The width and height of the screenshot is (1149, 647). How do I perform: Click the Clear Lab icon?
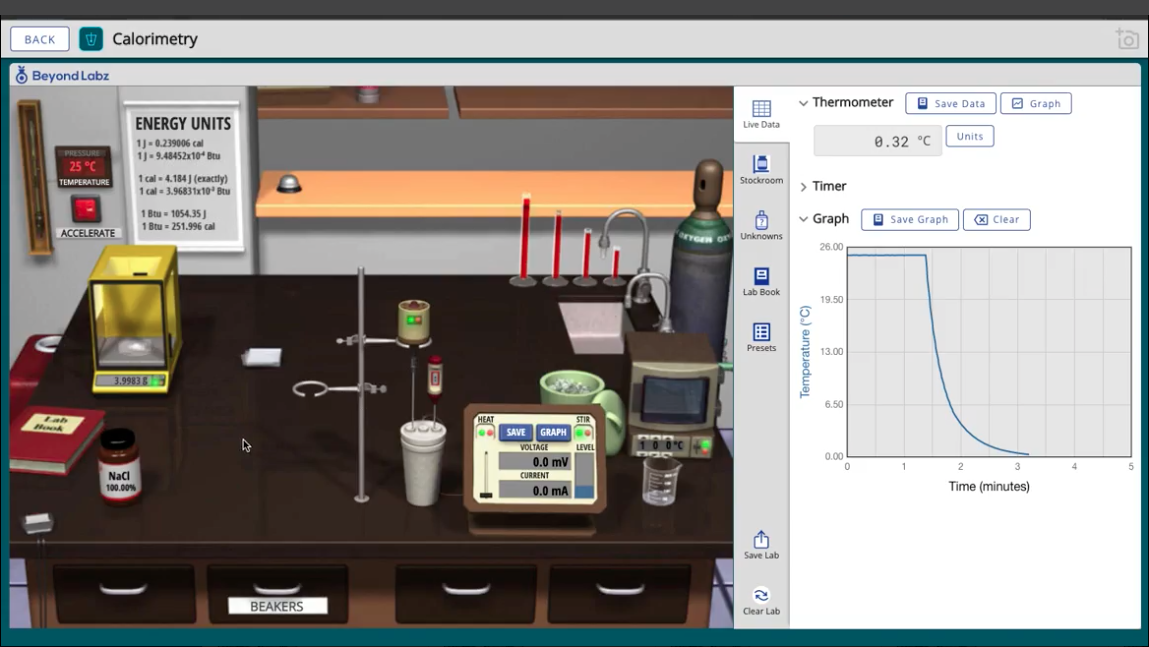point(761,597)
